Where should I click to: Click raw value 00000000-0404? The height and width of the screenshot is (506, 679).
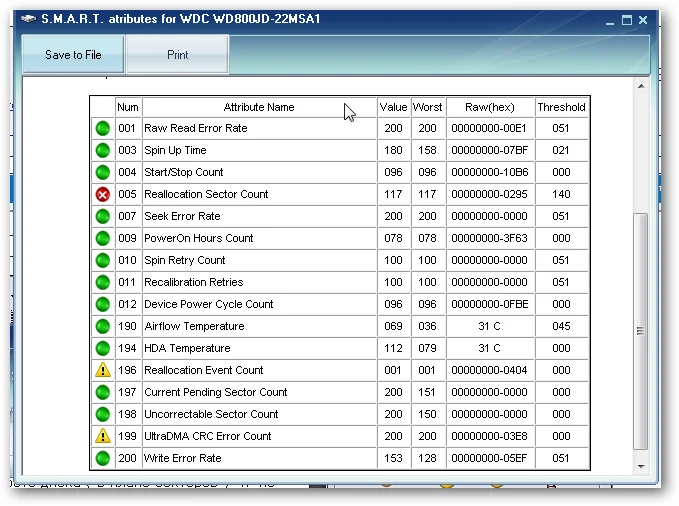click(x=489, y=370)
